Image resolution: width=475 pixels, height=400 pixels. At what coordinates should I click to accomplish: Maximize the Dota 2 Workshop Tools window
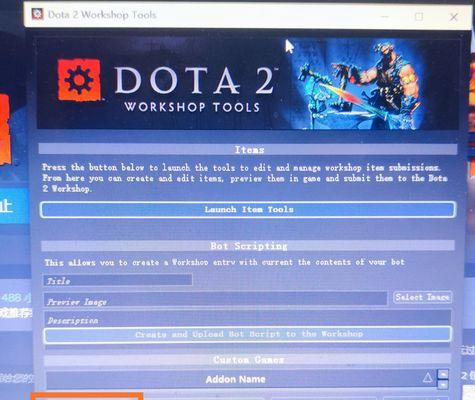point(419,16)
